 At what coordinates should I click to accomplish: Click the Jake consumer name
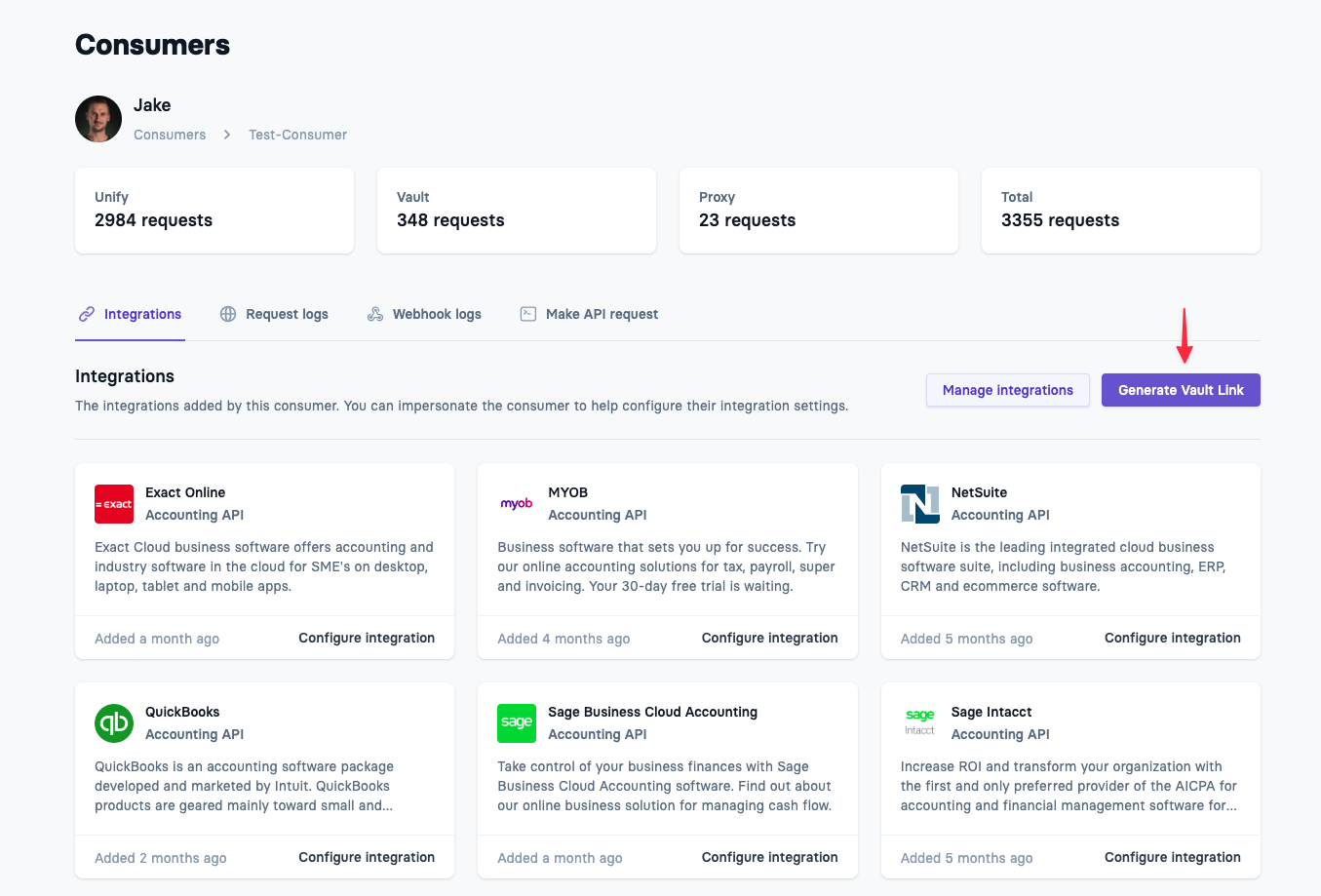click(152, 105)
